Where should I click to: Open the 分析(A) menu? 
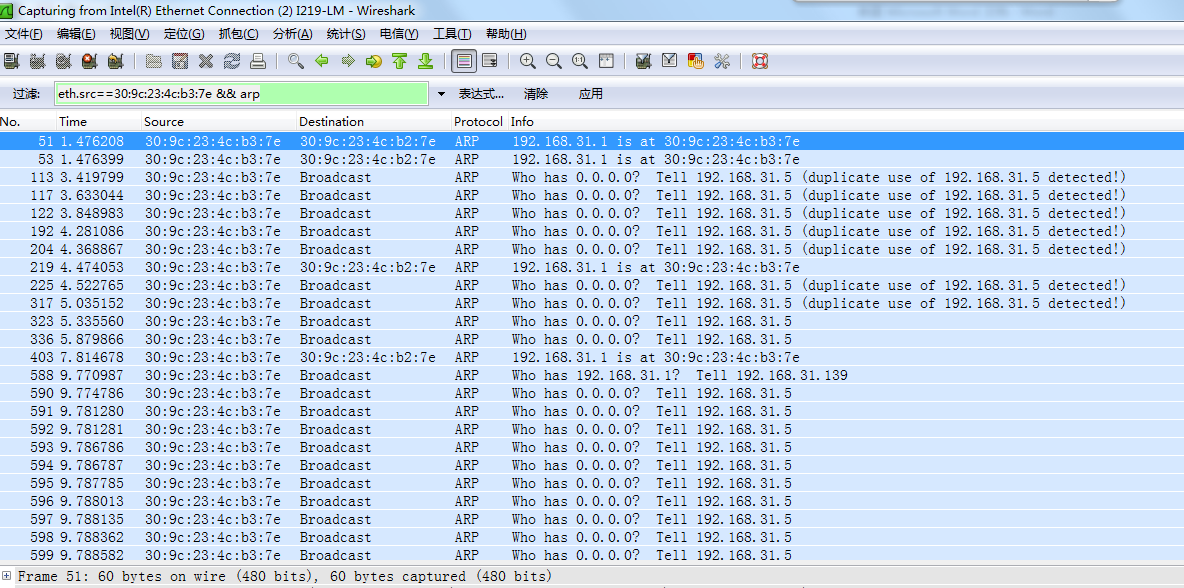pyautogui.click(x=293, y=34)
